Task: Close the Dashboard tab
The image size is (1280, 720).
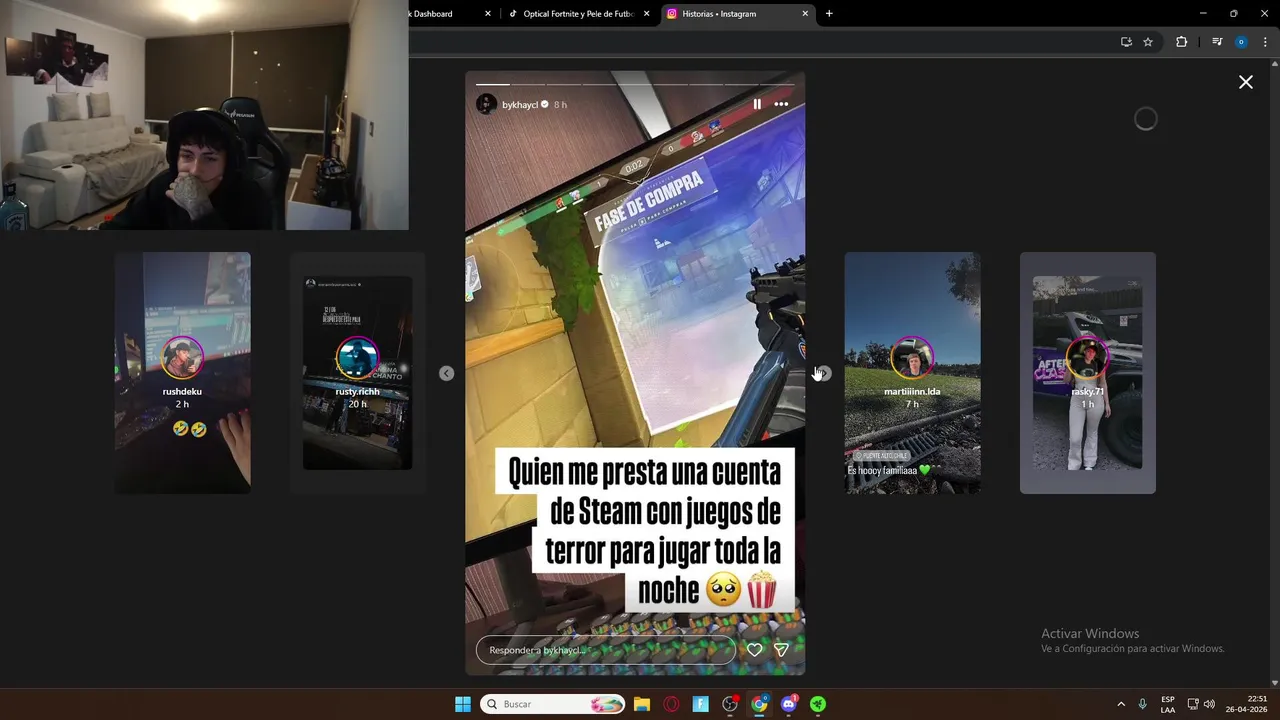Action: click(488, 14)
